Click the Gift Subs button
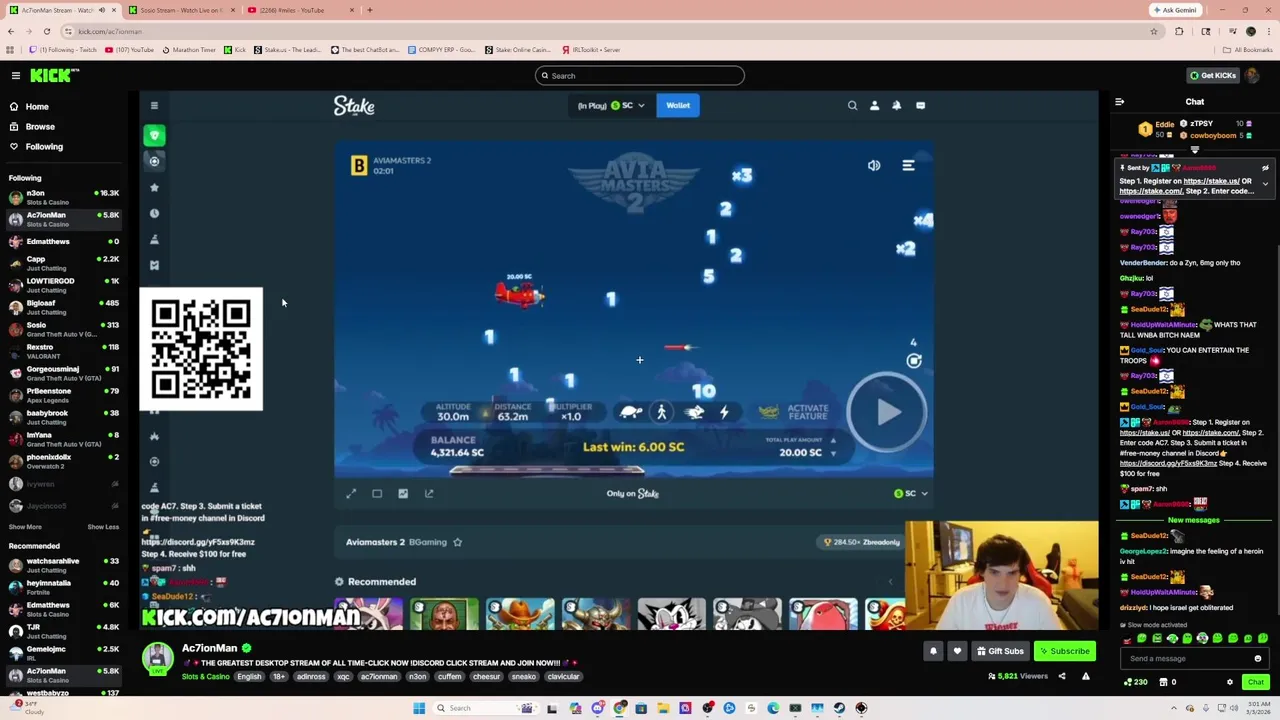1280x720 pixels. click(x=1000, y=651)
